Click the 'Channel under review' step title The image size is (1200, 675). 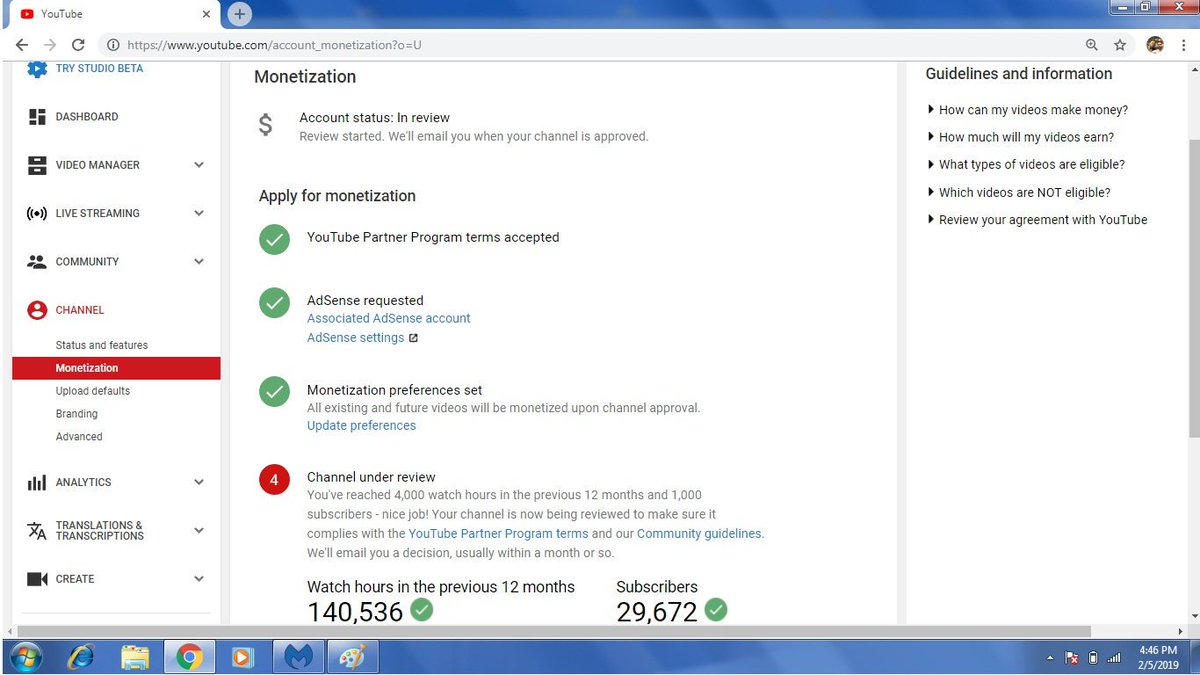click(x=371, y=477)
